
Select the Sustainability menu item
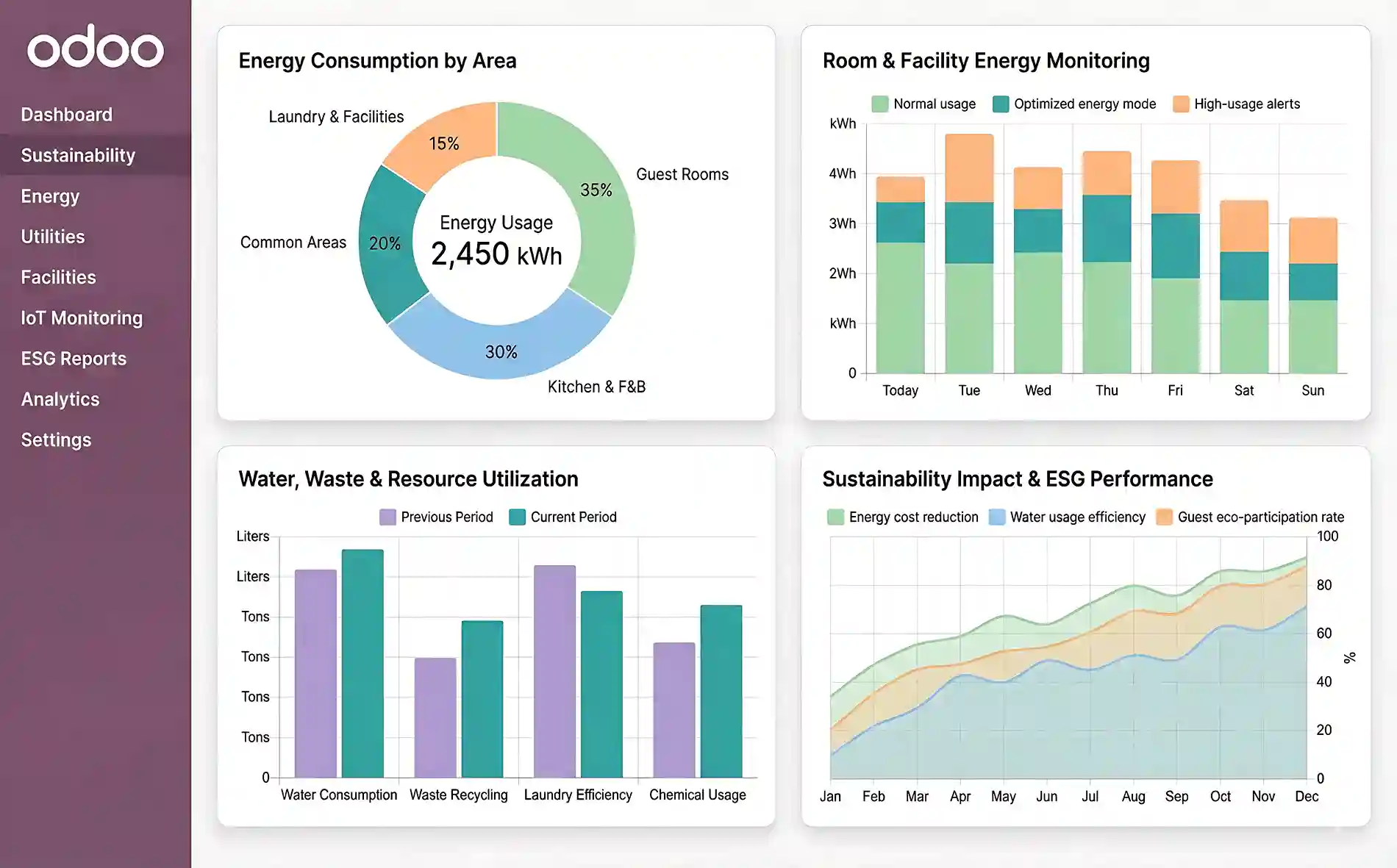point(77,155)
